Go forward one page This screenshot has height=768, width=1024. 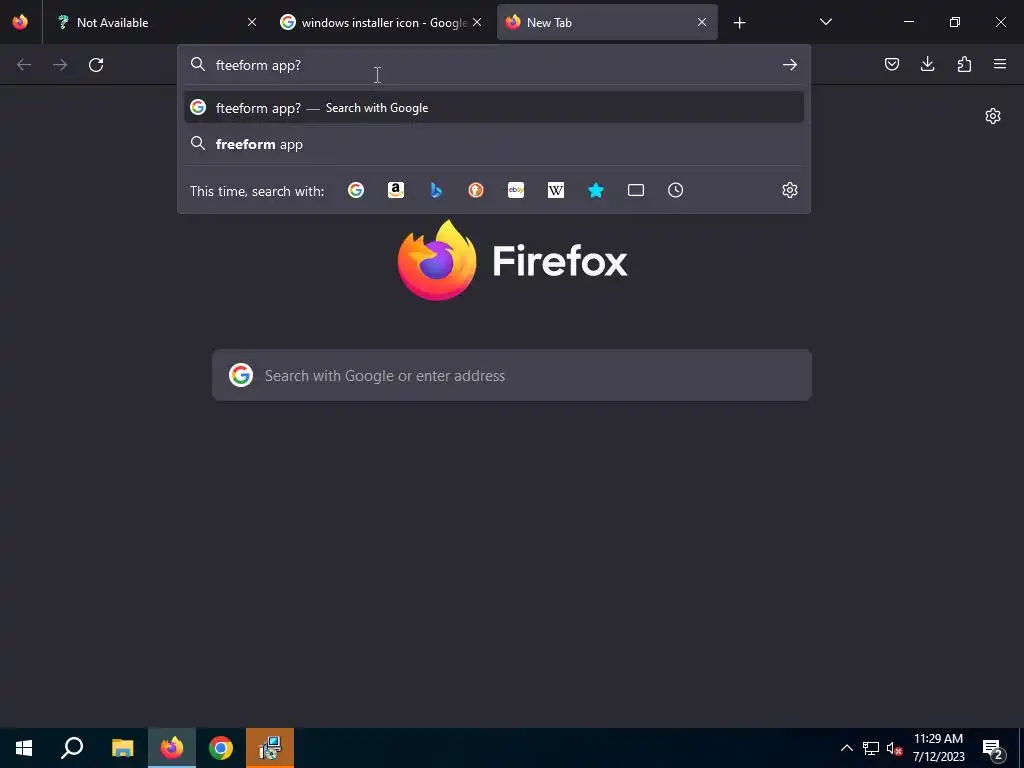[60, 65]
